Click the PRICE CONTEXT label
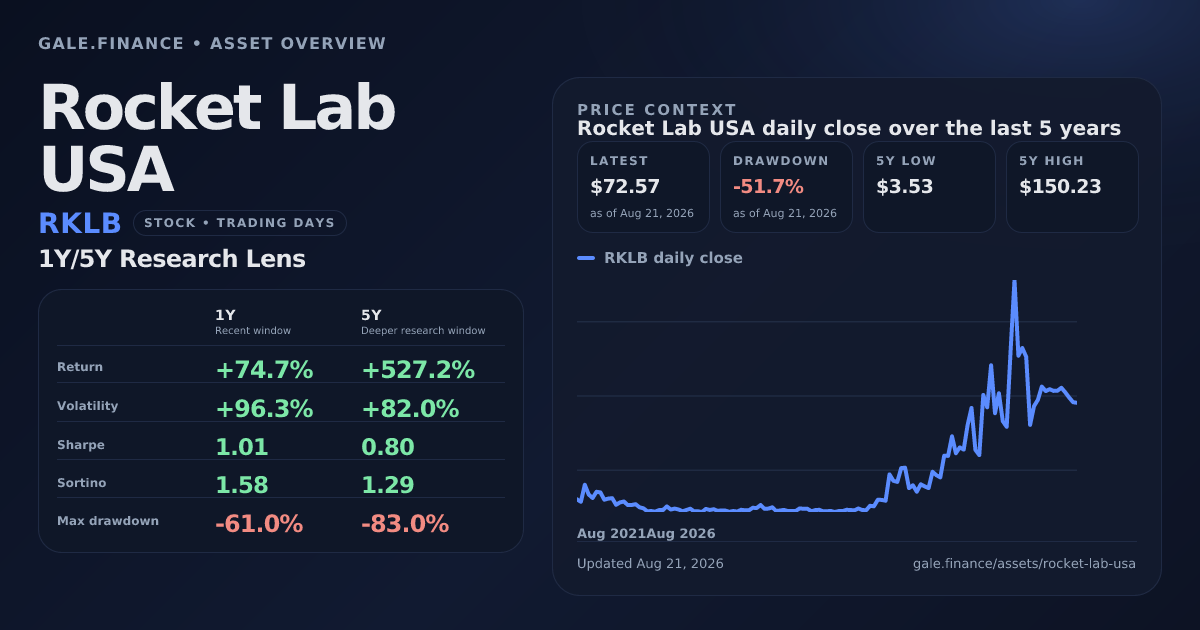This screenshot has height=630, width=1200. [x=657, y=110]
